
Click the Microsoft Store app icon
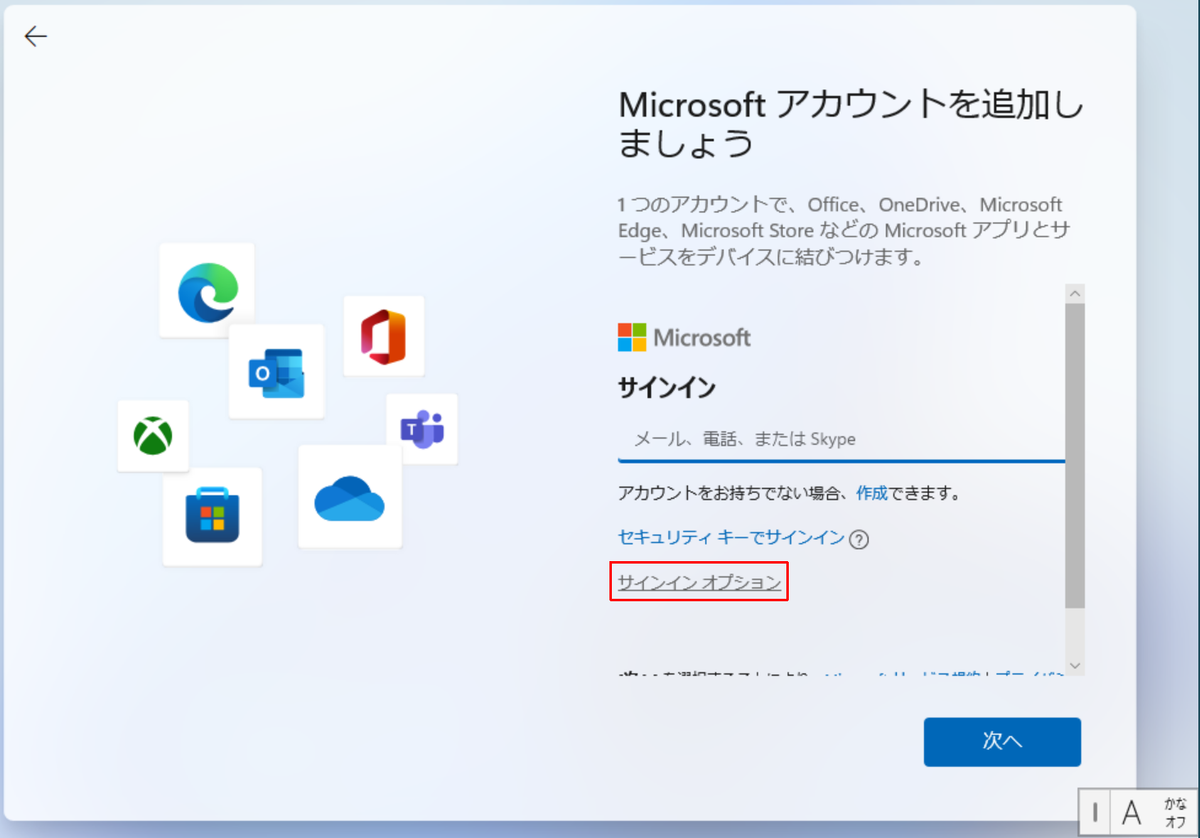pos(212,517)
